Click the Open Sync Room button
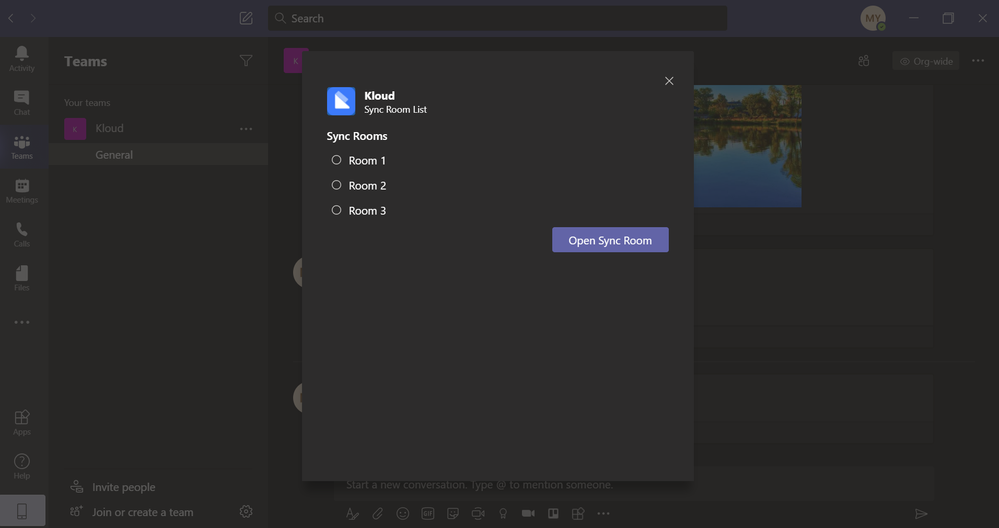This screenshot has height=528, width=999. coord(610,240)
